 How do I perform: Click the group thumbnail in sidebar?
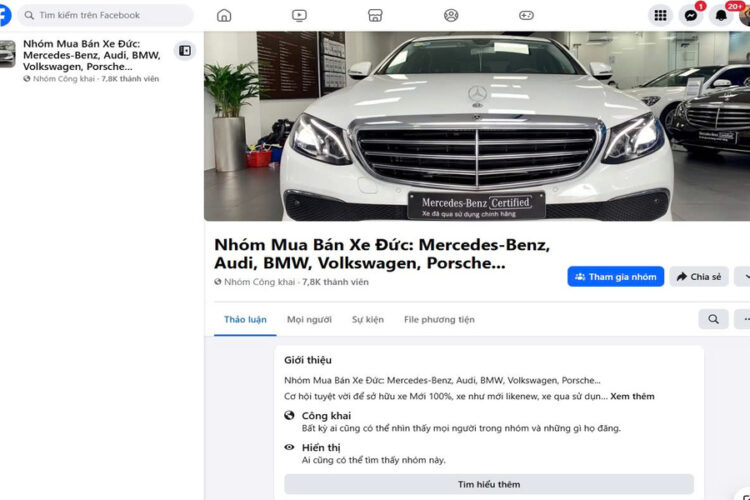[x=7, y=54]
